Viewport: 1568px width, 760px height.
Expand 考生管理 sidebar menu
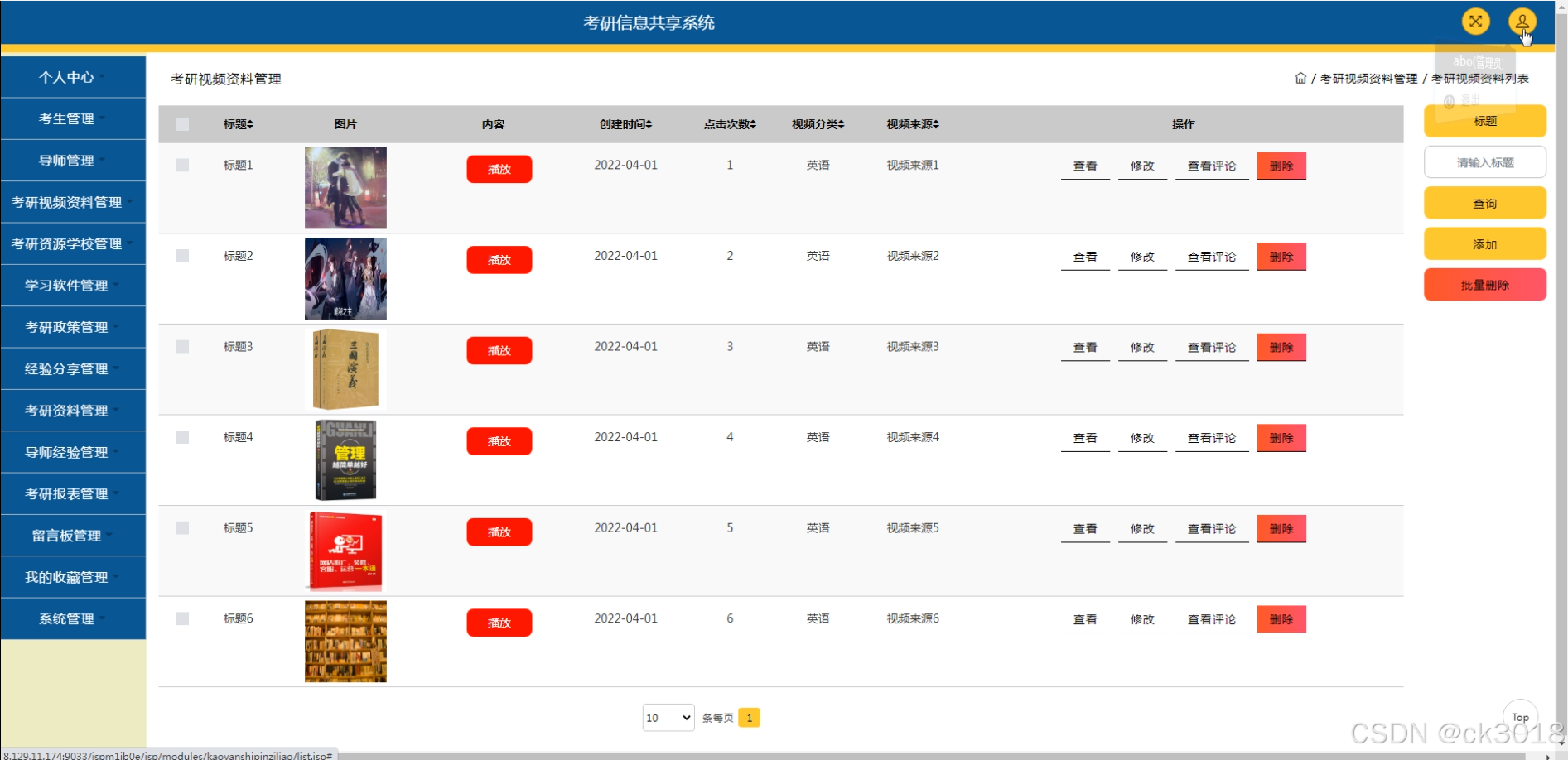(x=73, y=118)
